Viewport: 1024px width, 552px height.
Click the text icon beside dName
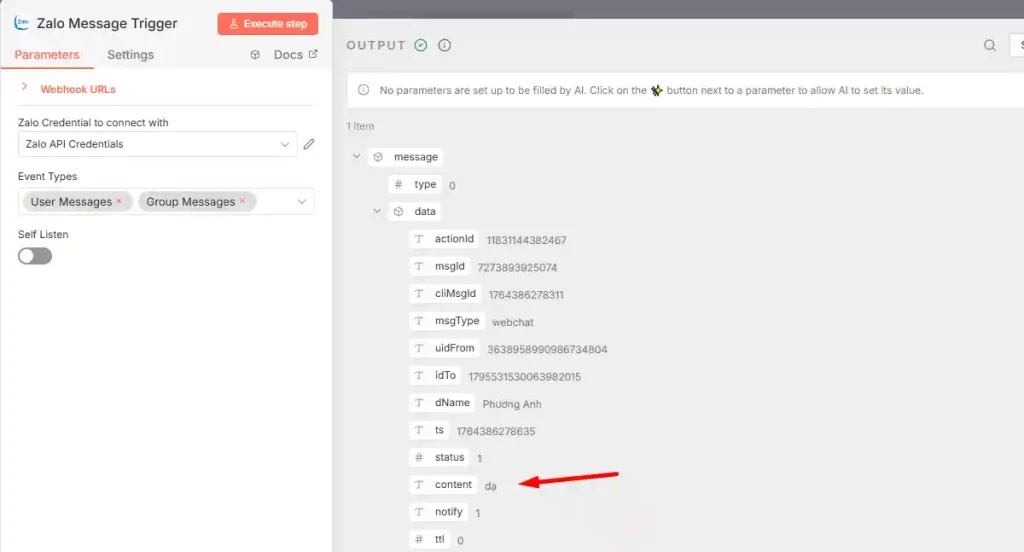tap(419, 403)
